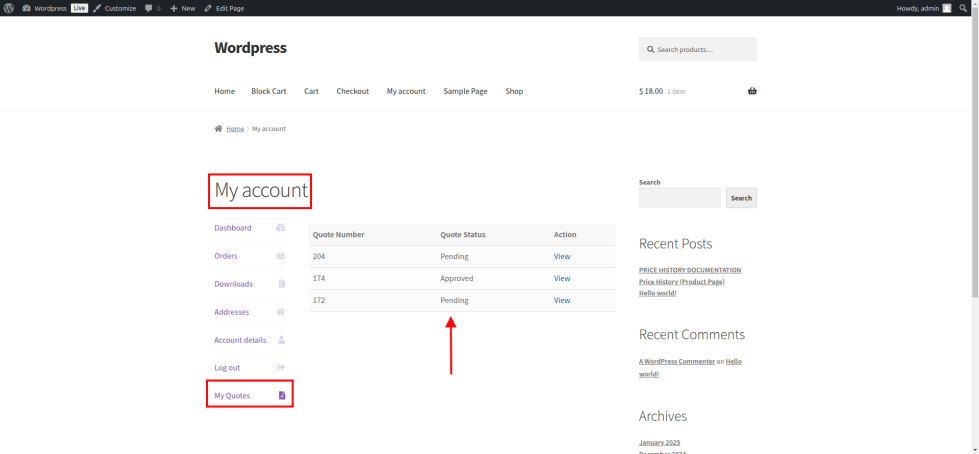This screenshot has height=454, width=979.
Task: Click the page vertical scrollbar
Action: point(974,150)
